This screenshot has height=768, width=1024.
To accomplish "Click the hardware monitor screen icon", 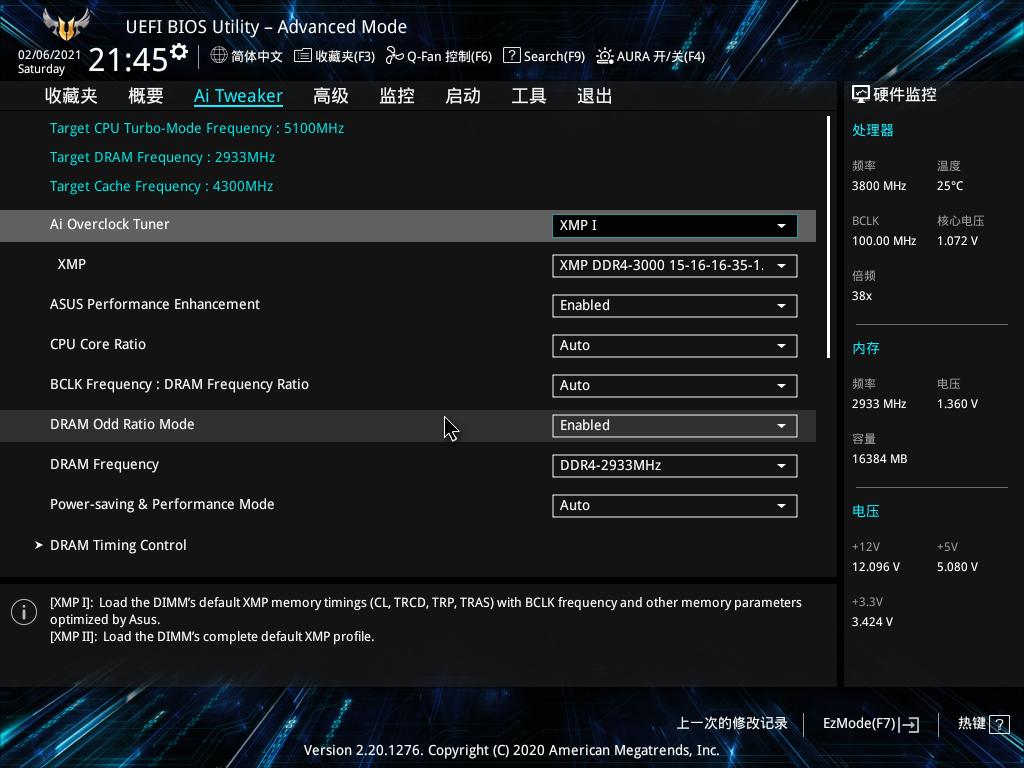I will [860, 95].
